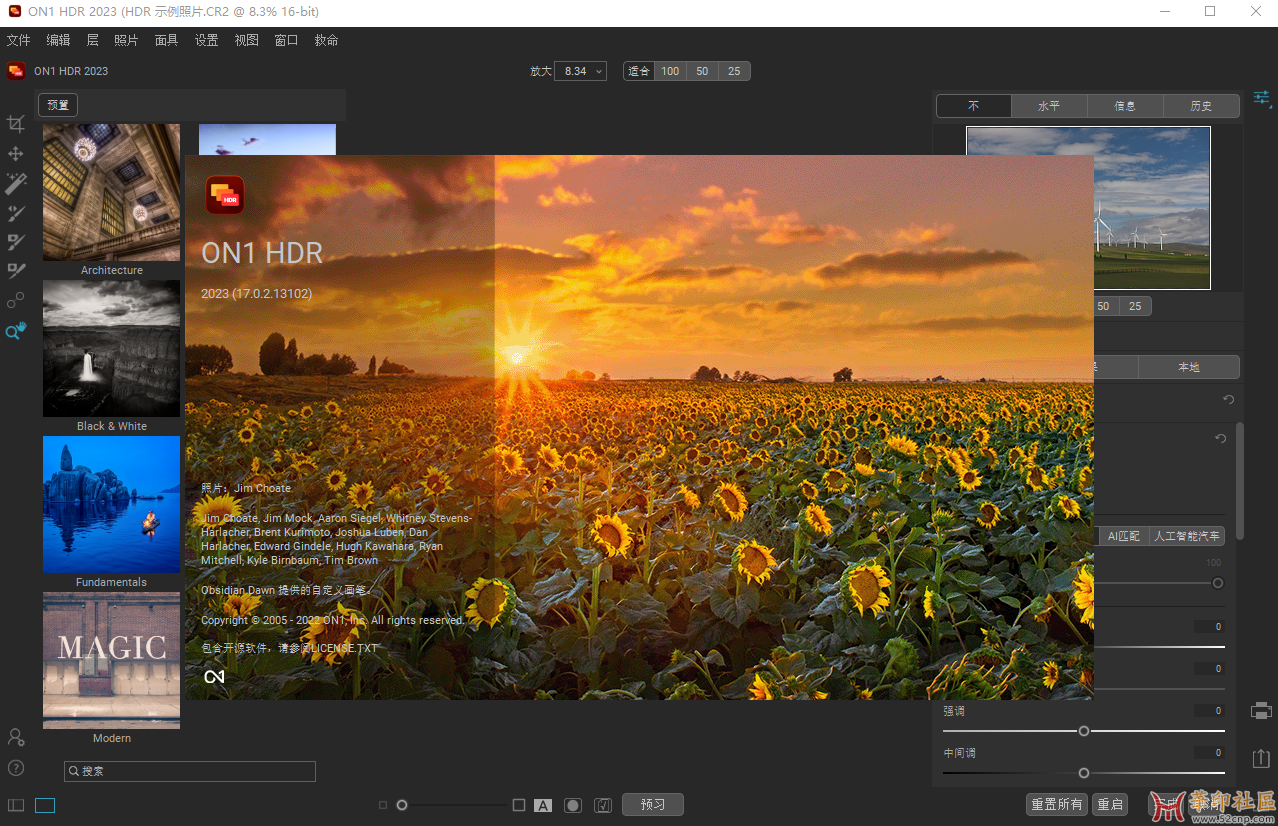This screenshot has width=1278, height=826.
Task: Click the ON1 logo at splash bottom
Action: (214, 677)
